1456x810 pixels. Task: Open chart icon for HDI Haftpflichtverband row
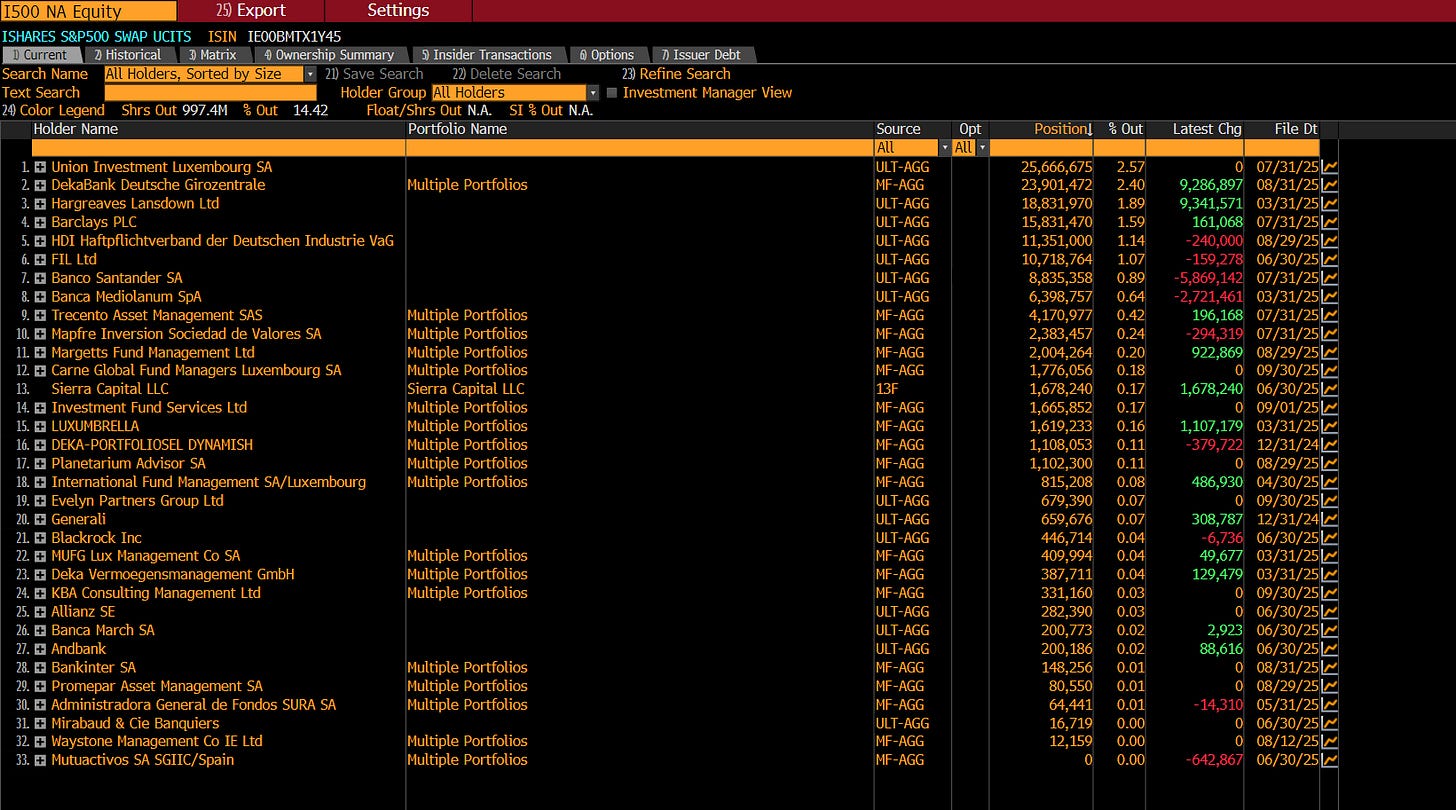tap(1330, 241)
